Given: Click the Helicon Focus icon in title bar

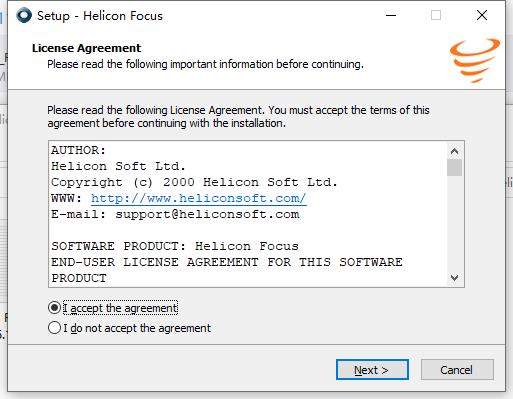Looking at the screenshot, I should click(x=24, y=15).
